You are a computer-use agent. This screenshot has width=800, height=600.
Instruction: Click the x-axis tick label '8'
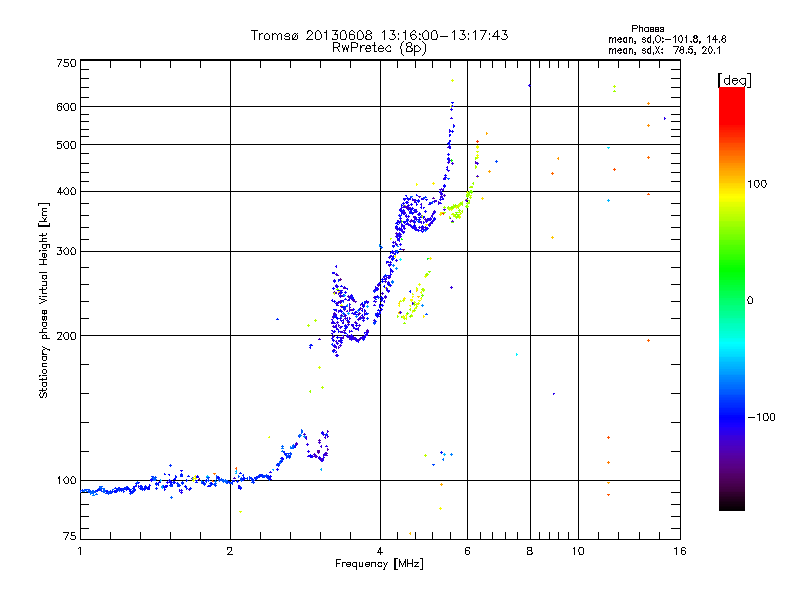pyautogui.click(x=530, y=551)
